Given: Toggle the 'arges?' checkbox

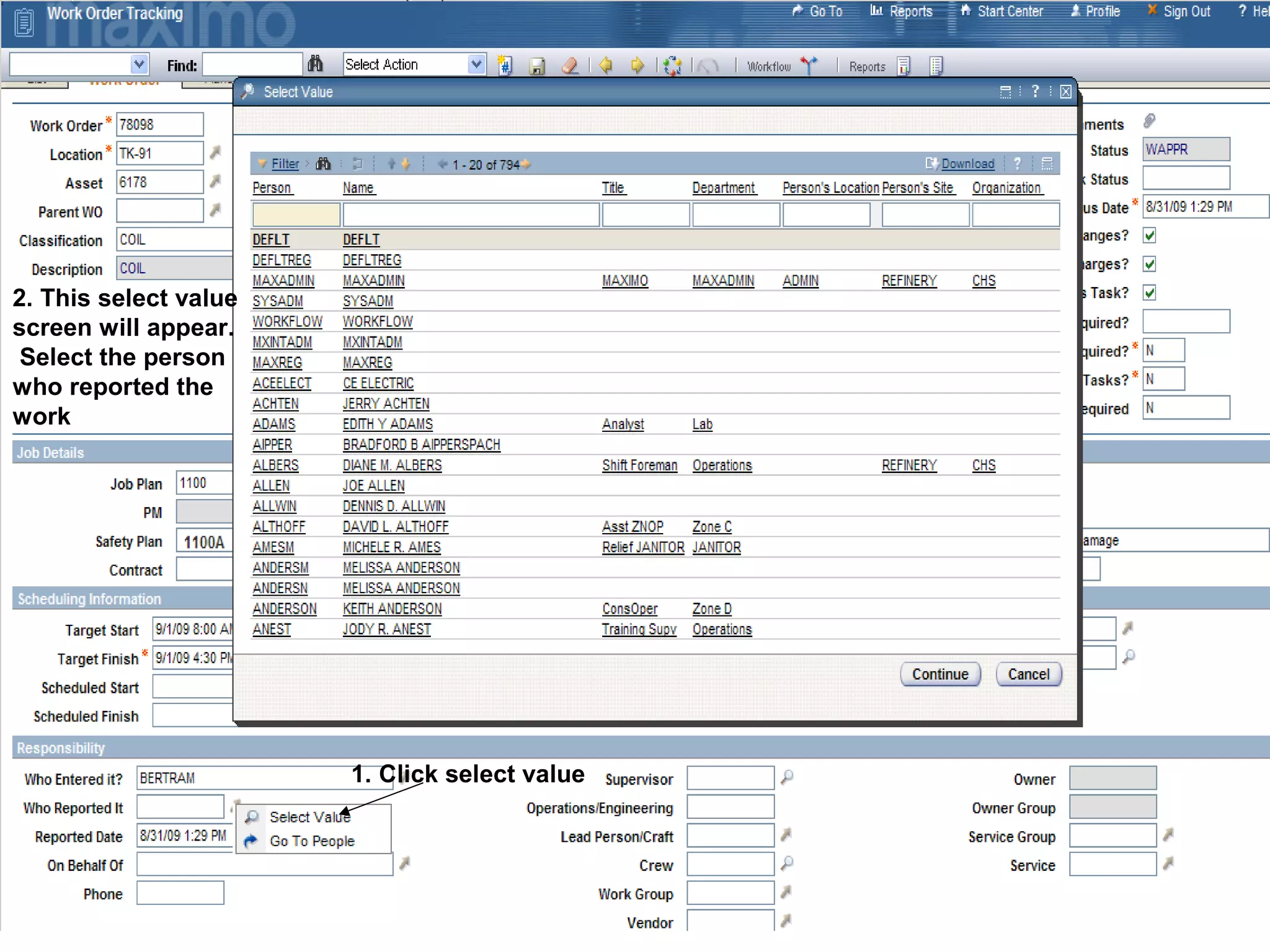Looking at the screenshot, I should [x=1150, y=264].
